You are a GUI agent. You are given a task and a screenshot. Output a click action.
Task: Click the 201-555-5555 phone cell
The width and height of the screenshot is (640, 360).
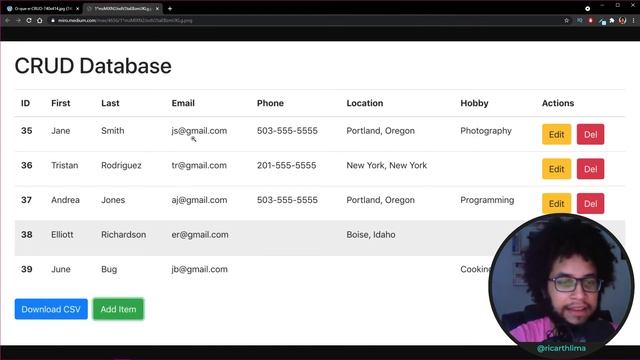(x=287, y=165)
